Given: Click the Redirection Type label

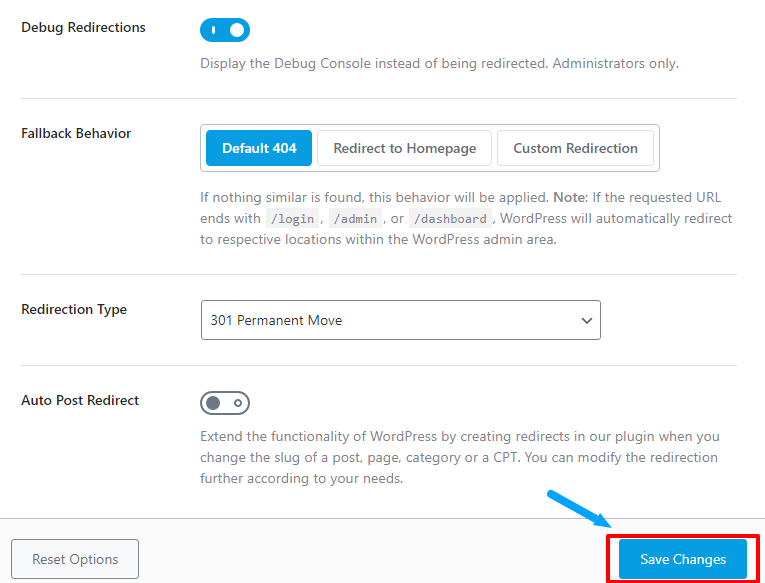Looking at the screenshot, I should [74, 310].
